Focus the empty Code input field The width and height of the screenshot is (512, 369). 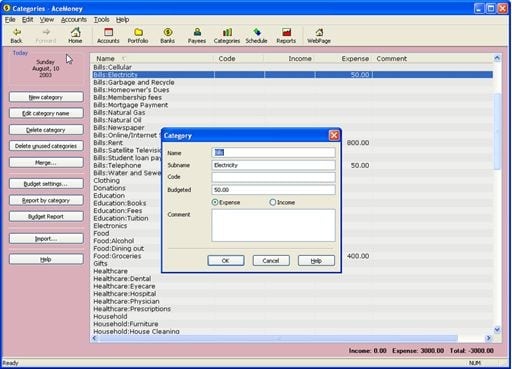[x=273, y=177]
